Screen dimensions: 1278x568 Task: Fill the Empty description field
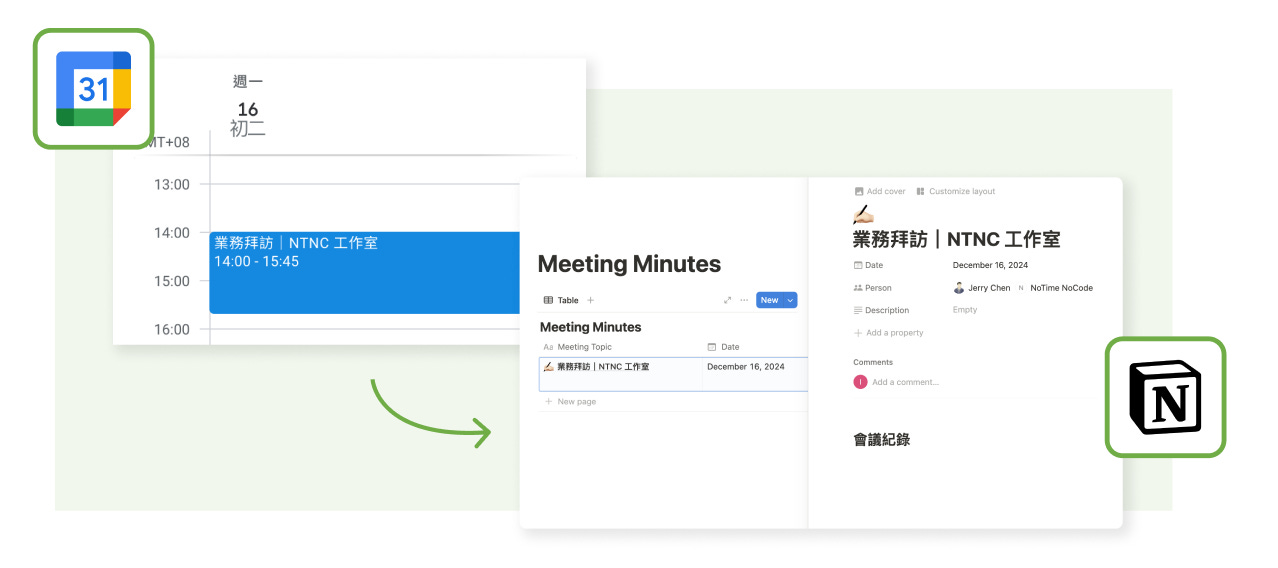(965, 310)
